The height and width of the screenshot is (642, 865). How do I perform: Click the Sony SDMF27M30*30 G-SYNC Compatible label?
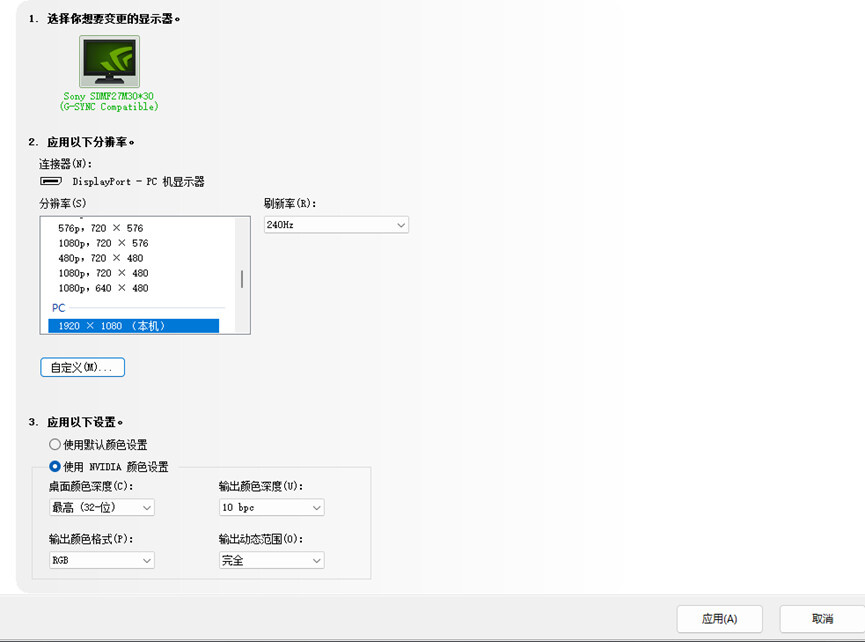pos(109,101)
